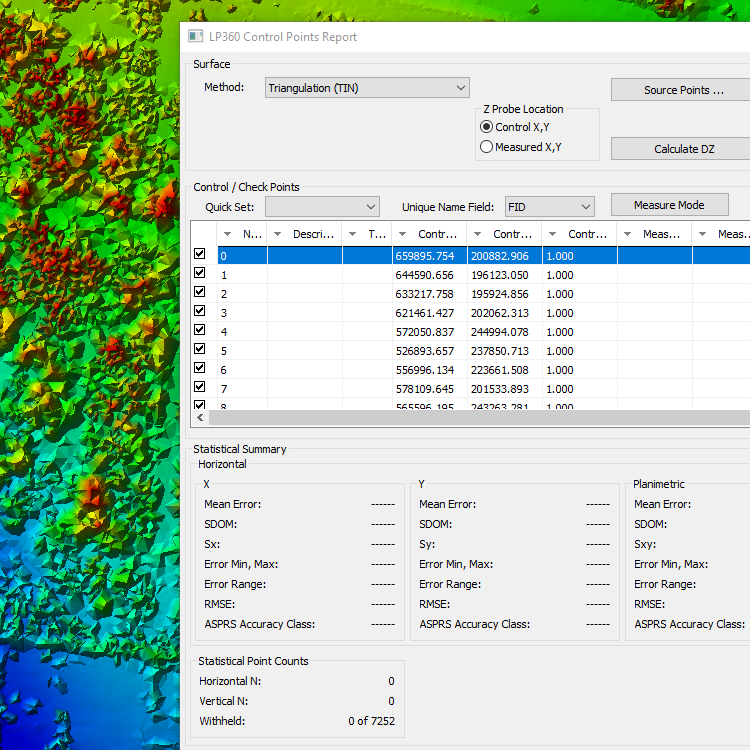
Task: Click the LP360 Control Points Report window icon
Action: point(195,36)
